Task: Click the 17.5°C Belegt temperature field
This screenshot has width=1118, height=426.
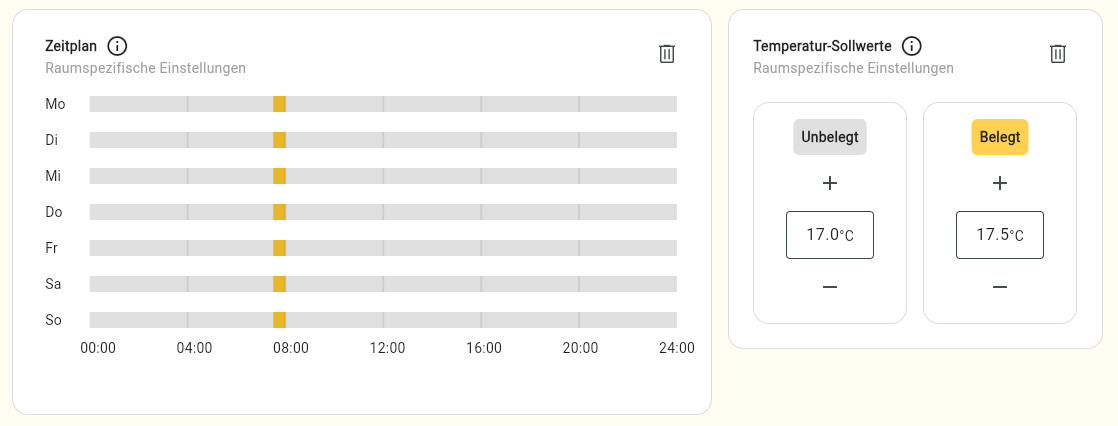Action: (1000, 235)
